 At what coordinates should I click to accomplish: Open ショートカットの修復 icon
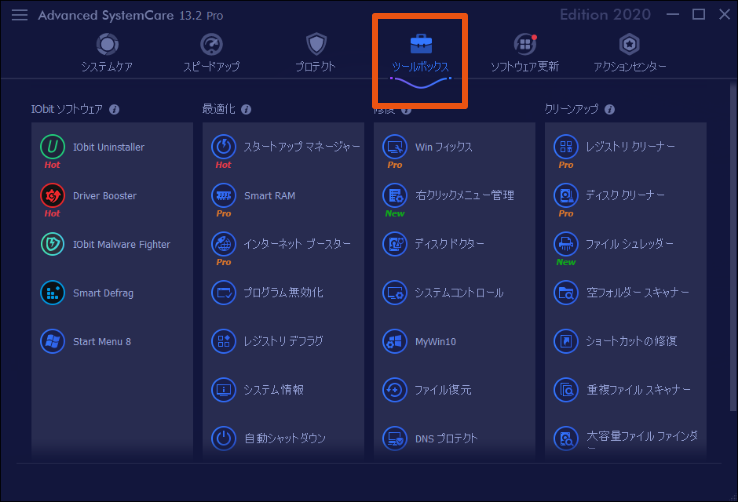coord(566,341)
